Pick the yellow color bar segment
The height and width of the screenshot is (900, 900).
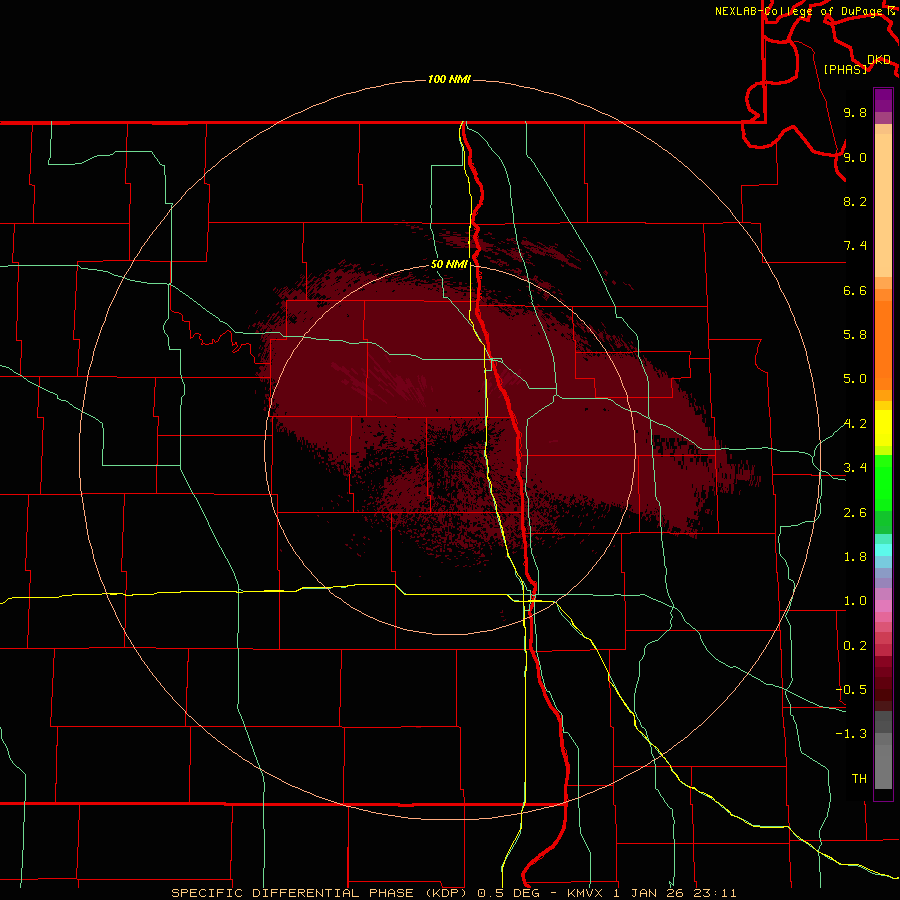[x=883, y=428]
